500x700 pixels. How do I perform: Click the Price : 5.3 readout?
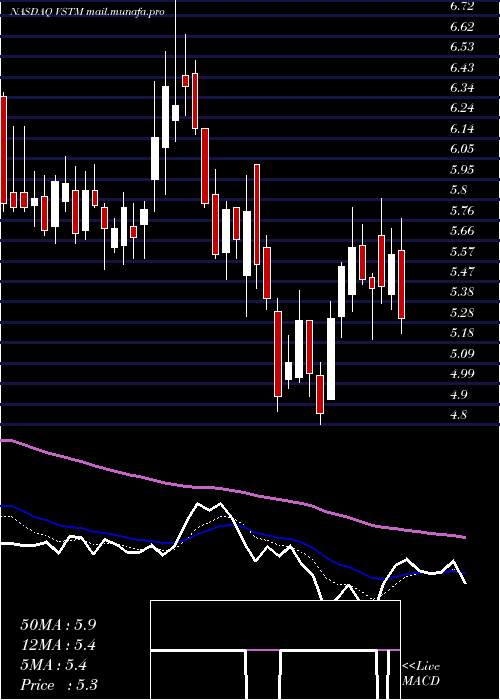click(59, 685)
